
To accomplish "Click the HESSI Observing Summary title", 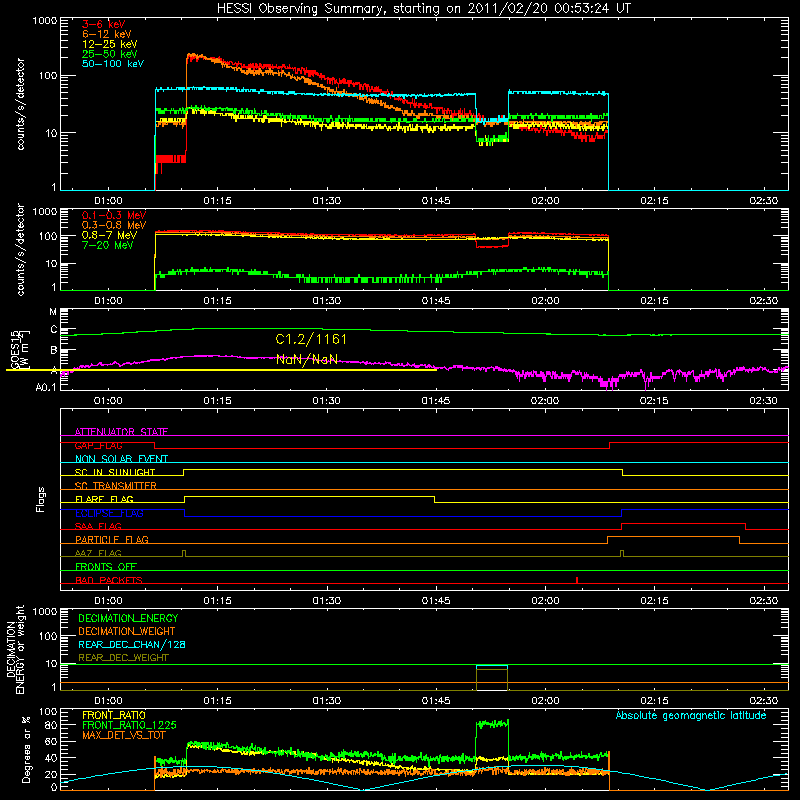I will (x=423, y=8).
